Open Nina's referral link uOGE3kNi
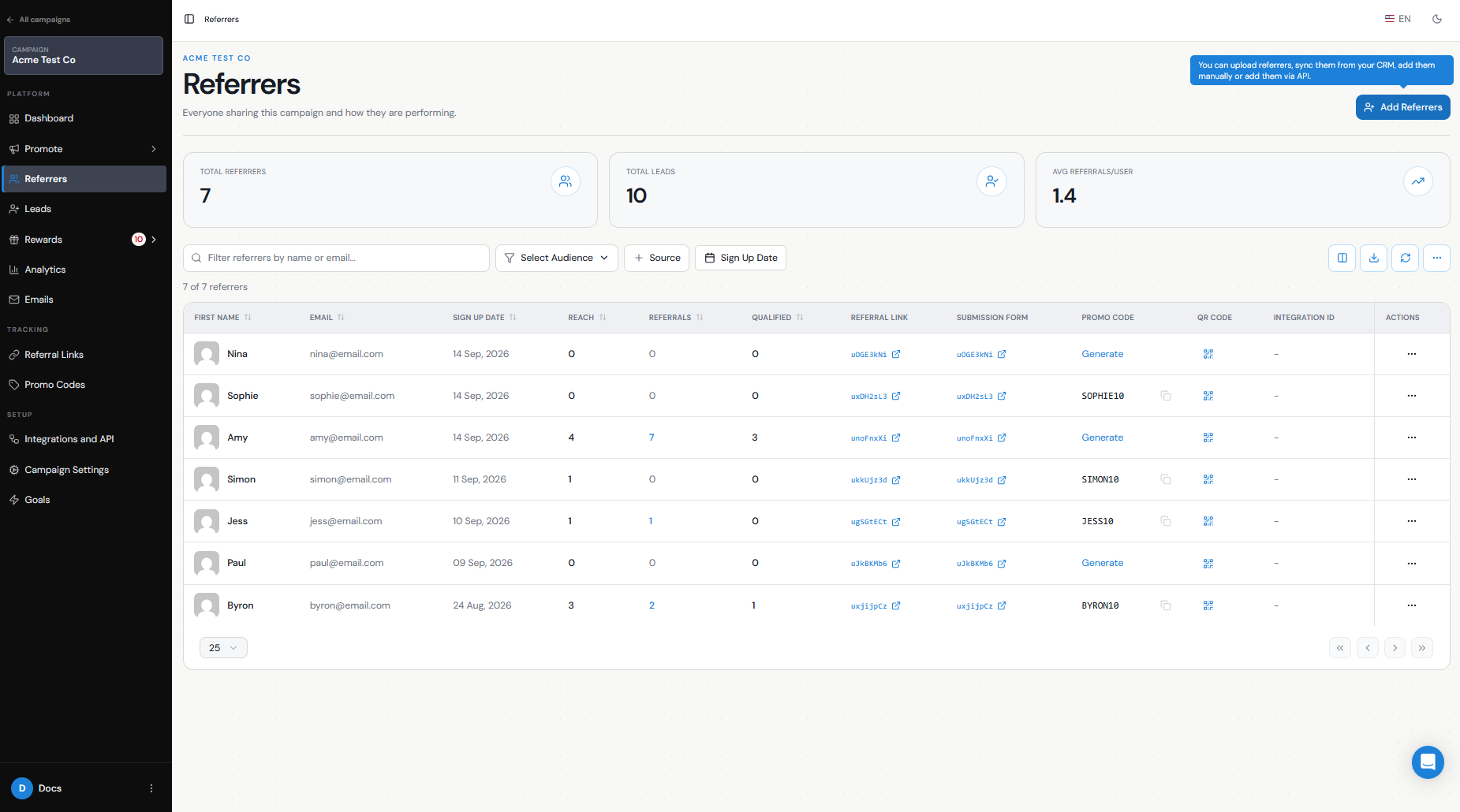The height and width of the screenshot is (812, 1460). pyautogui.click(x=876, y=355)
